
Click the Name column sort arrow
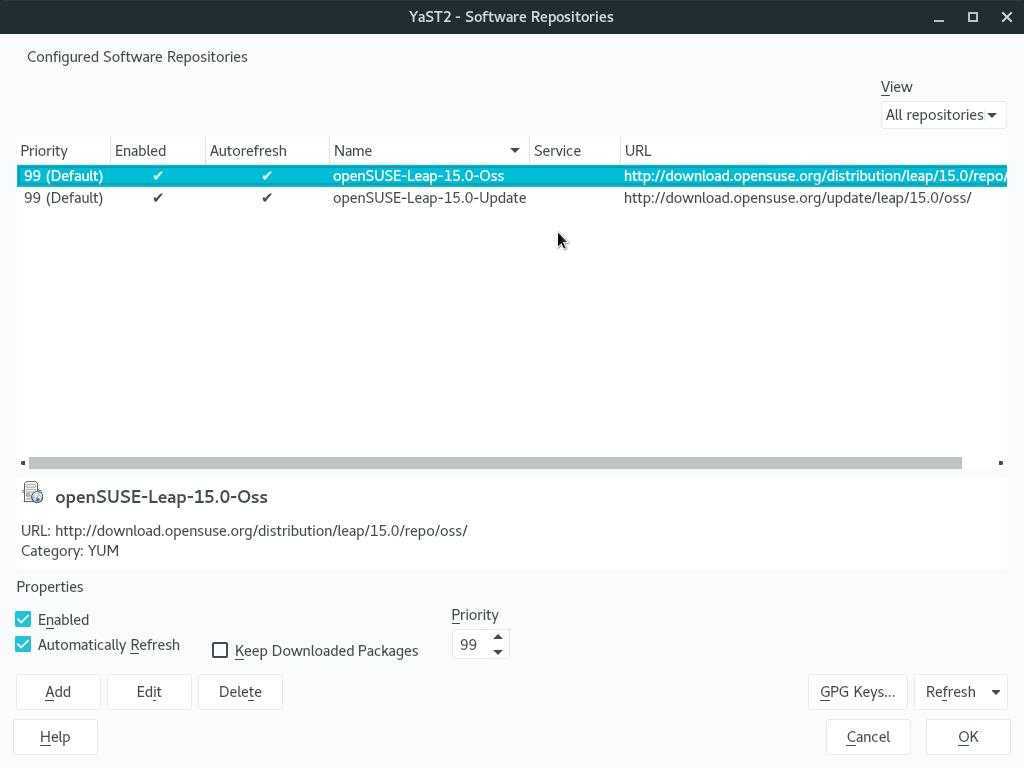point(515,151)
